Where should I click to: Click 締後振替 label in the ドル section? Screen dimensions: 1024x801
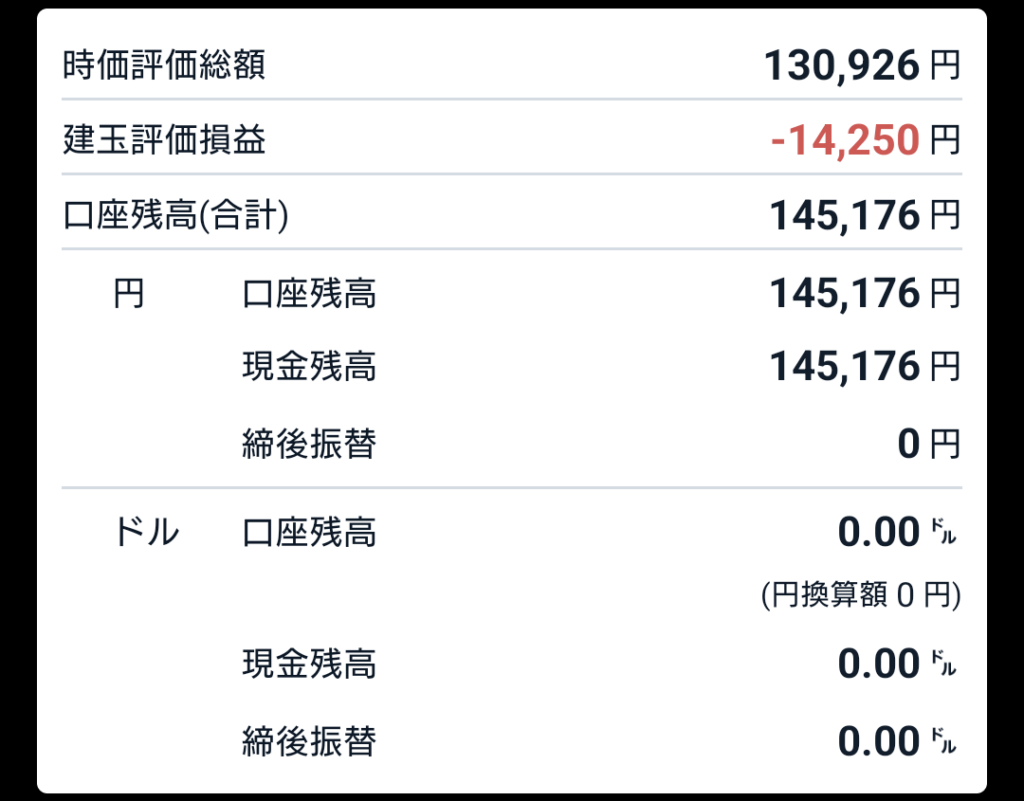tap(309, 741)
